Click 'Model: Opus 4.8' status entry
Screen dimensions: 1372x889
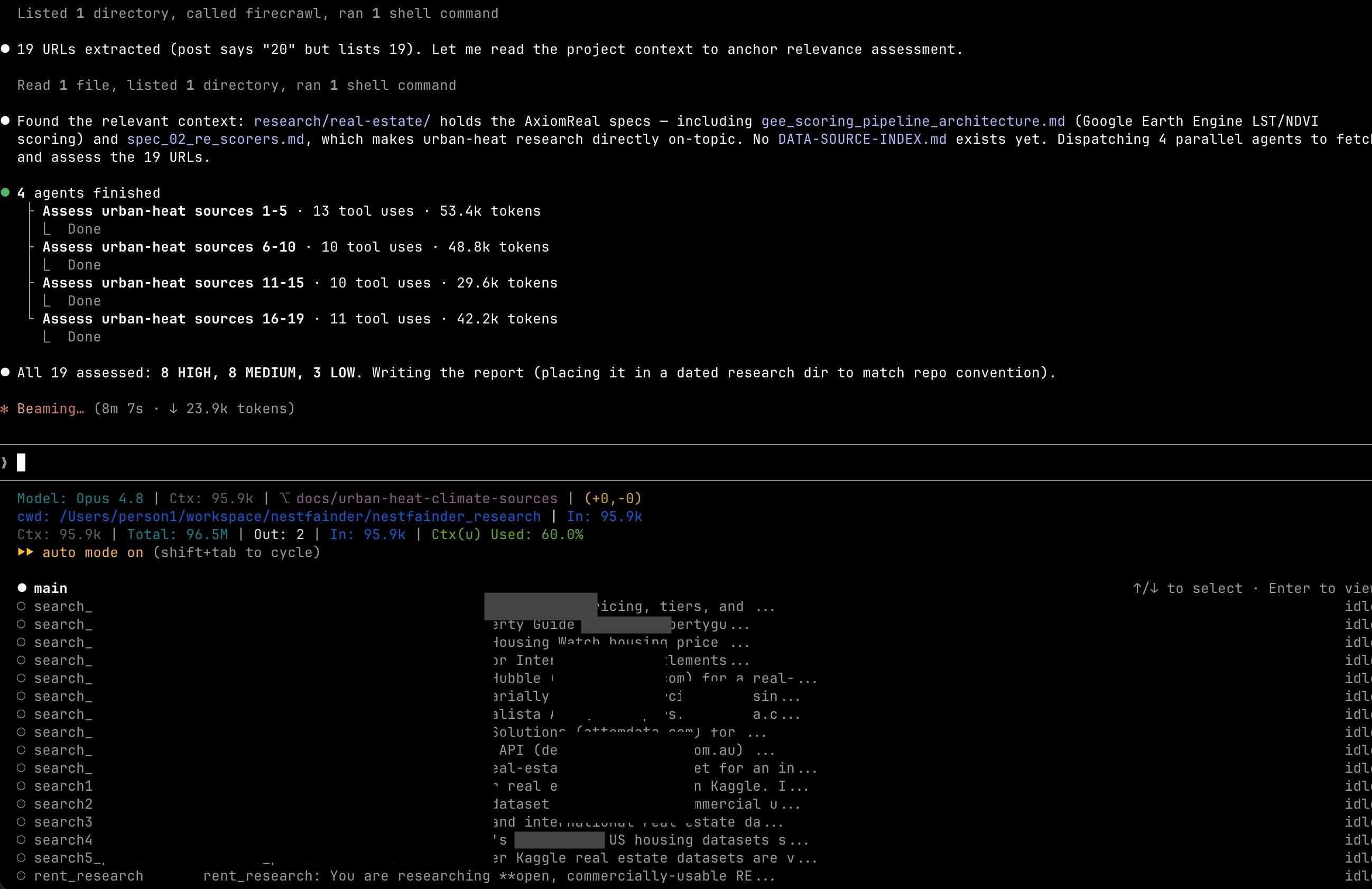click(80, 498)
